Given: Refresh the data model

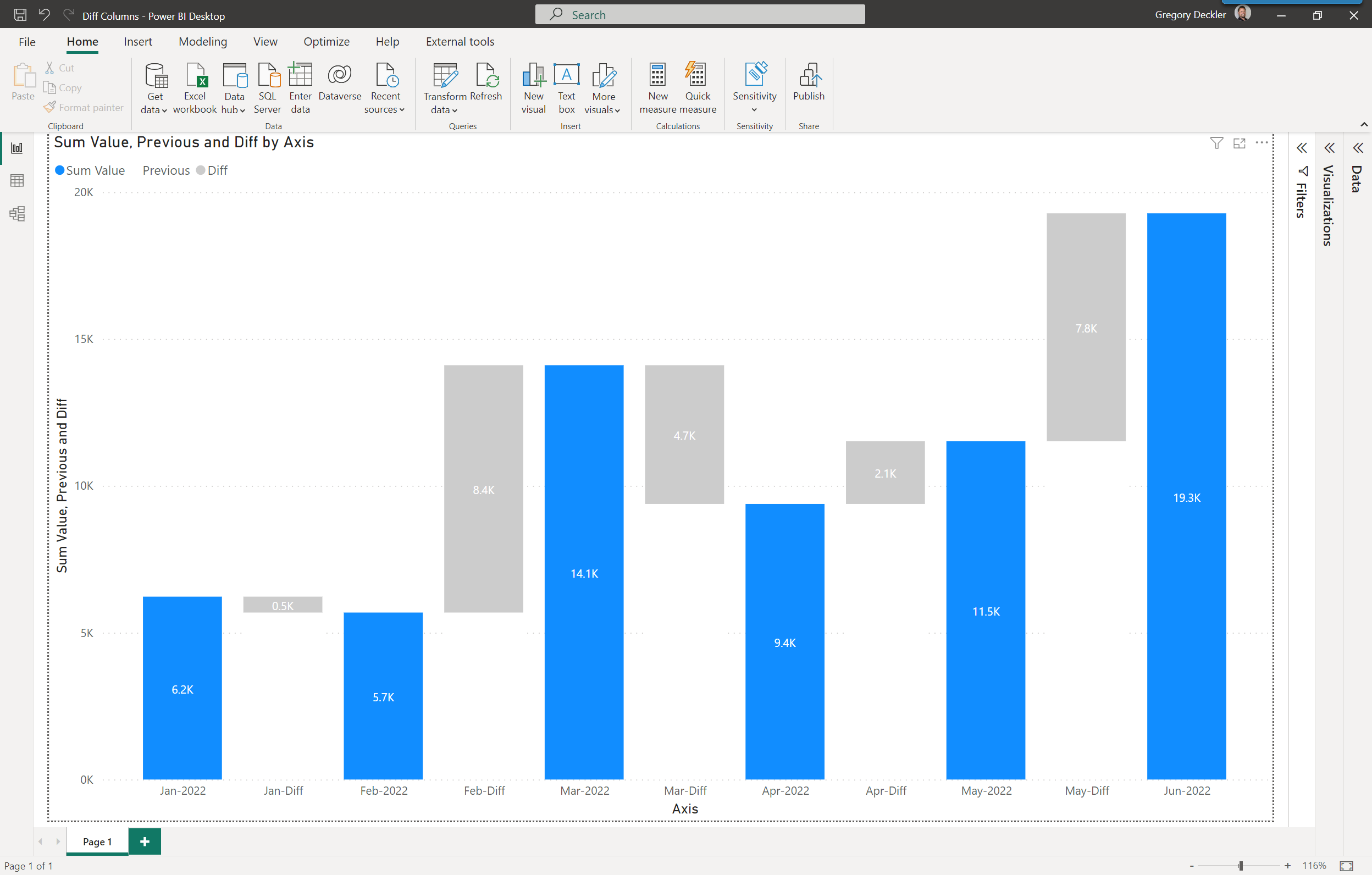Looking at the screenshot, I should click(486, 82).
